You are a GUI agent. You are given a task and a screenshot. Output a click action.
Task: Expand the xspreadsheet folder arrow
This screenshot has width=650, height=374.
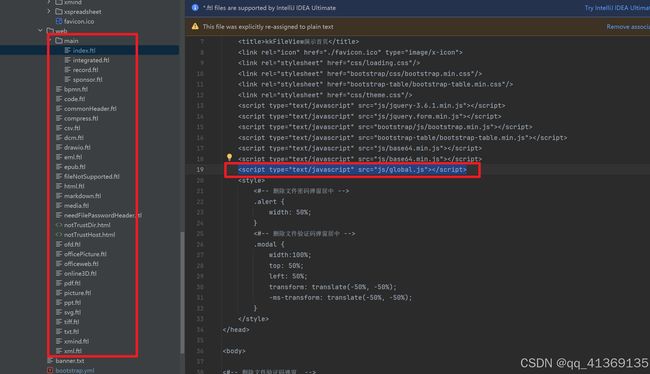click(x=49, y=12)
